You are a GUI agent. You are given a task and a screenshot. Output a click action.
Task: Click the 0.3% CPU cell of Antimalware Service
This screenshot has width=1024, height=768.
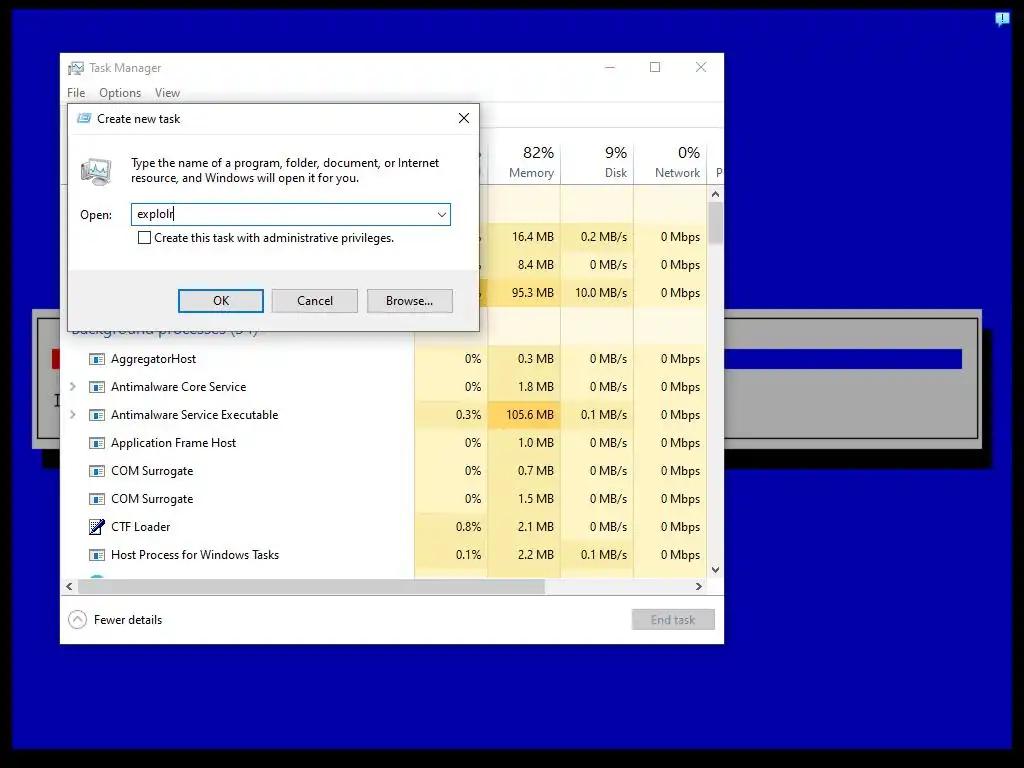tap(451, 415)
